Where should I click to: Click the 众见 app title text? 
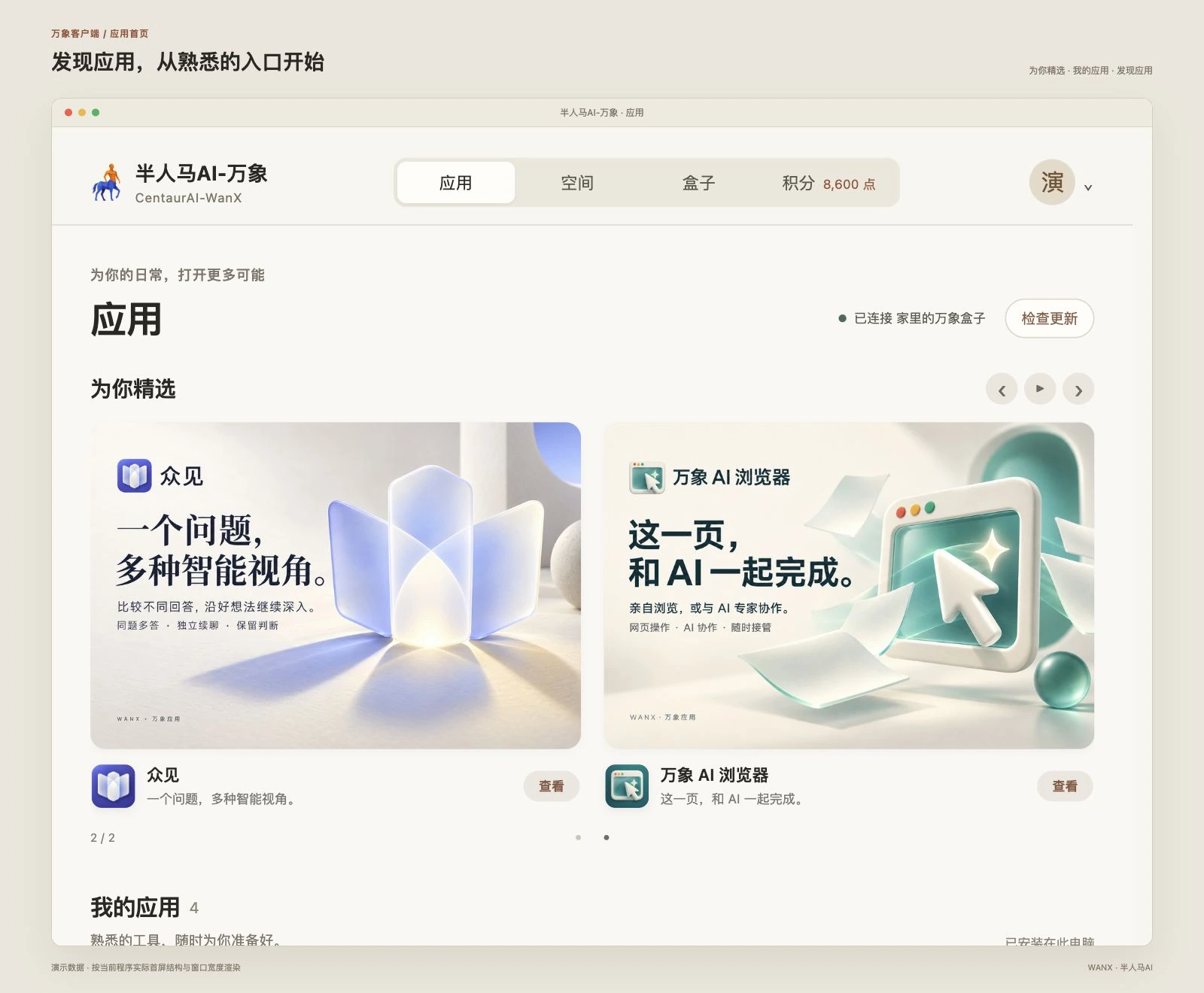pyautogui.click(x=163, y=775)
